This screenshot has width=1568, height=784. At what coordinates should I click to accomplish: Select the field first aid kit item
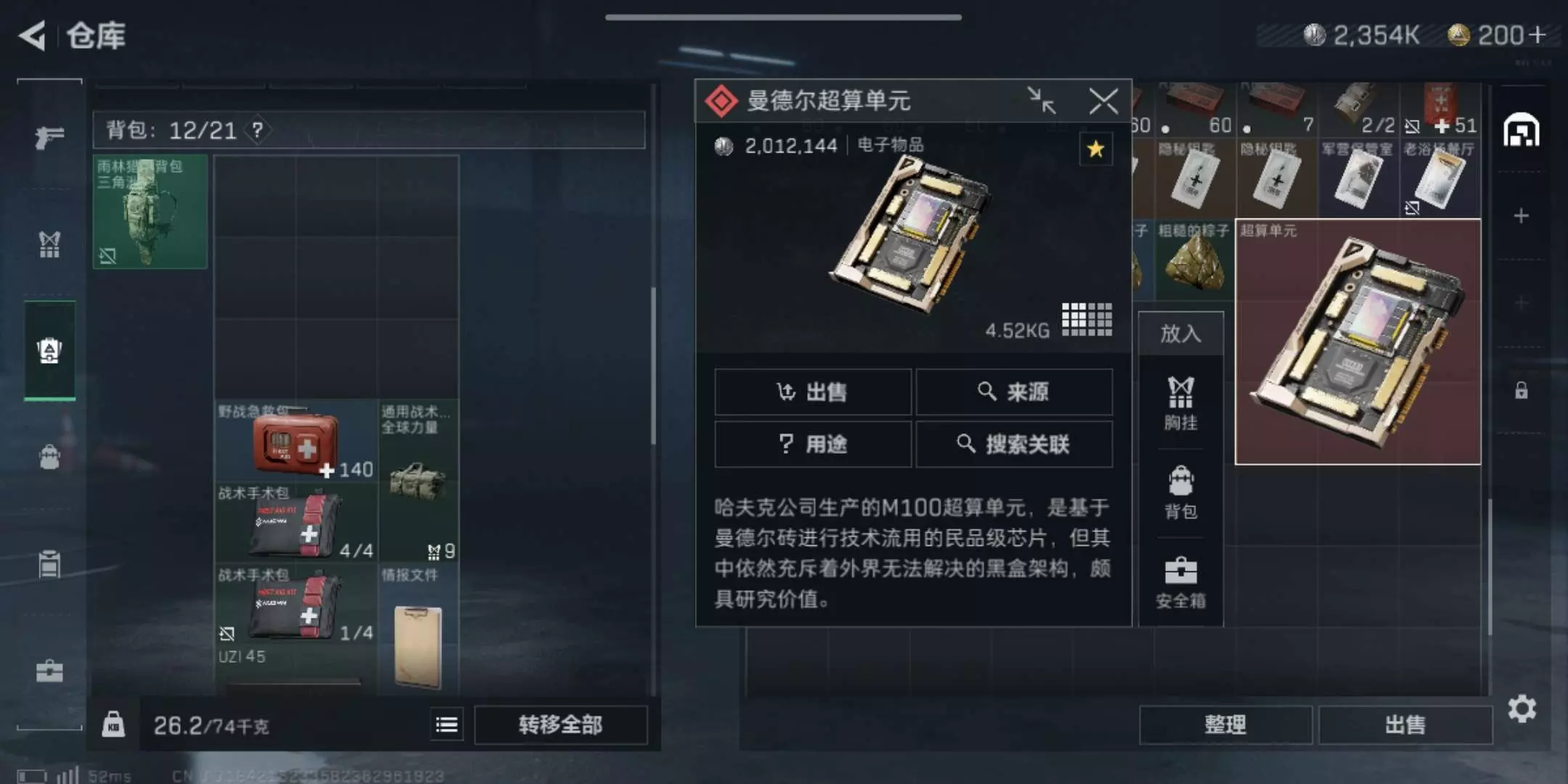(x=295, y=441)
